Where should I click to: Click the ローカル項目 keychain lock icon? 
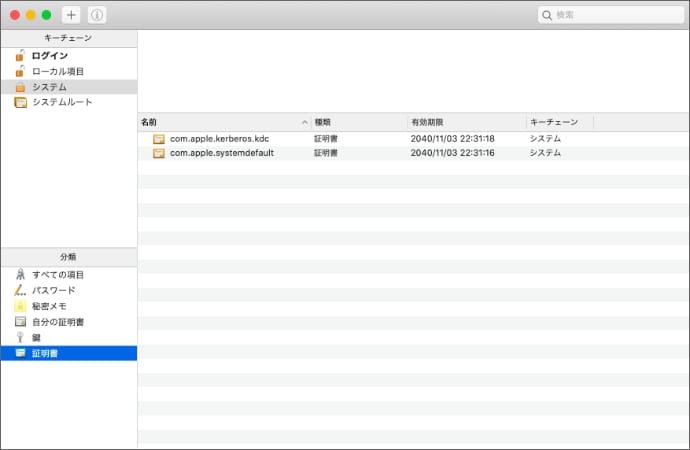pyautogui.click(x=20, y=71)
